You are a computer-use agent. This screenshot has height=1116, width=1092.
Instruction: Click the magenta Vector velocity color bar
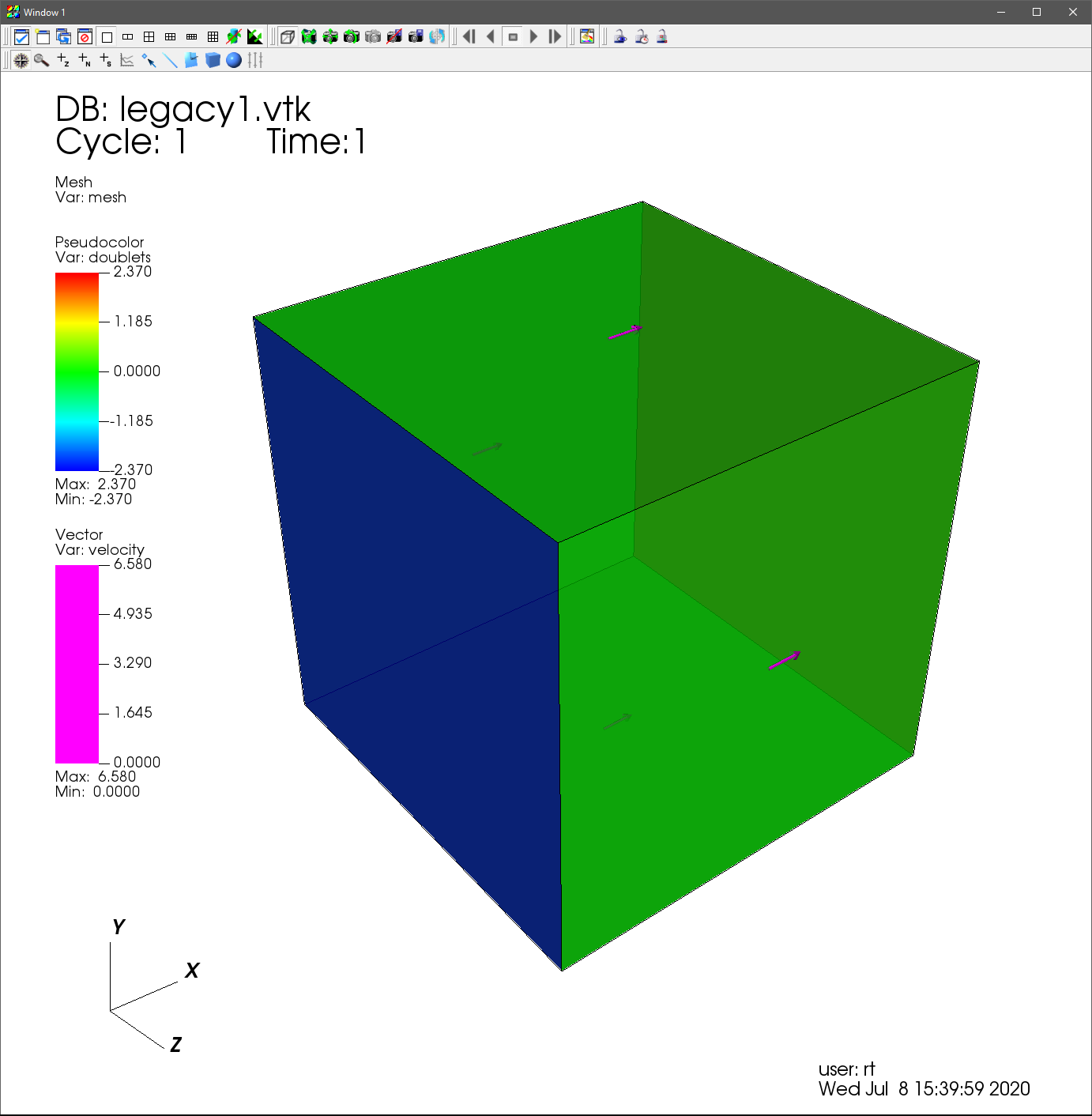tap(77, 664)
